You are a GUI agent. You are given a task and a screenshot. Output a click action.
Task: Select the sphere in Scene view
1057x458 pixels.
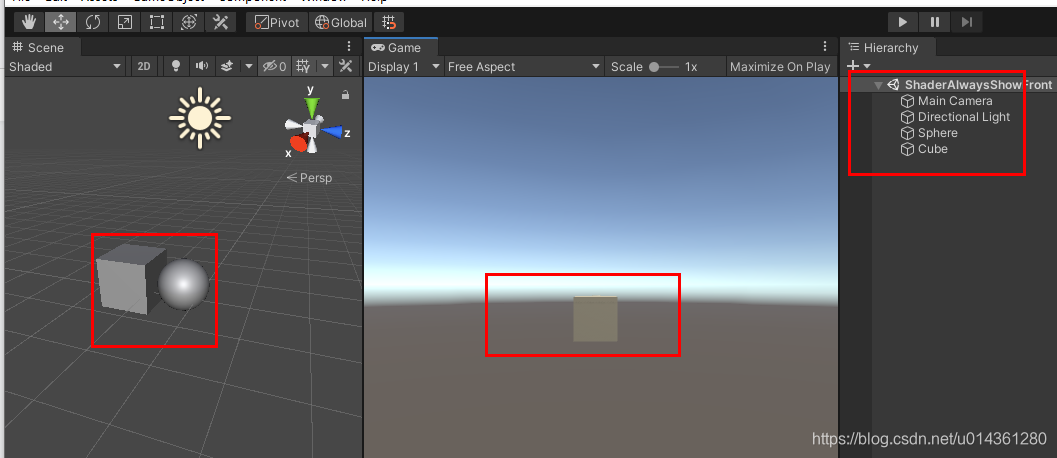click(x=183, y=285)
